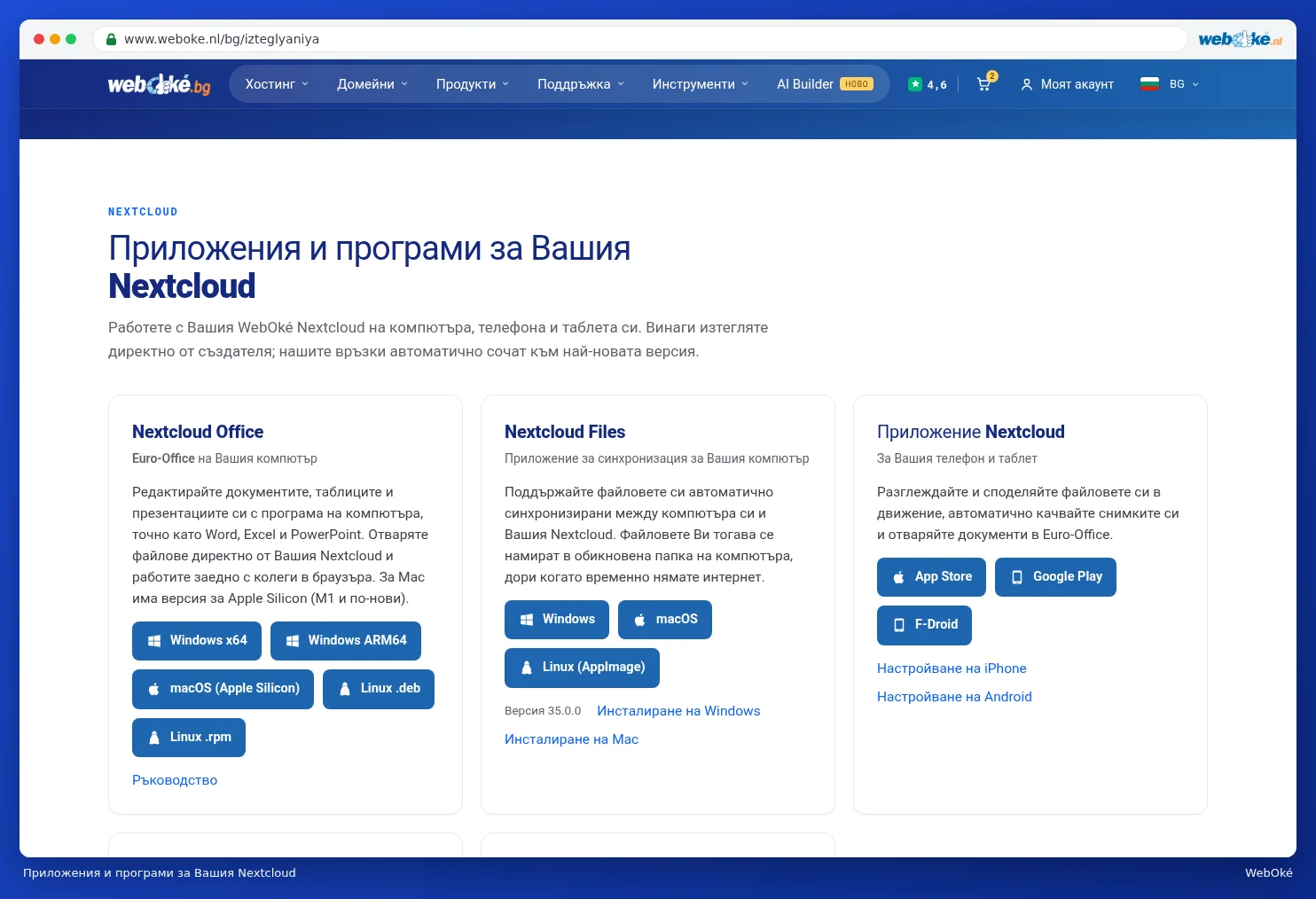Open the Google Play button
This screenshot has width=1316, height=899.
coord(1055,577)
